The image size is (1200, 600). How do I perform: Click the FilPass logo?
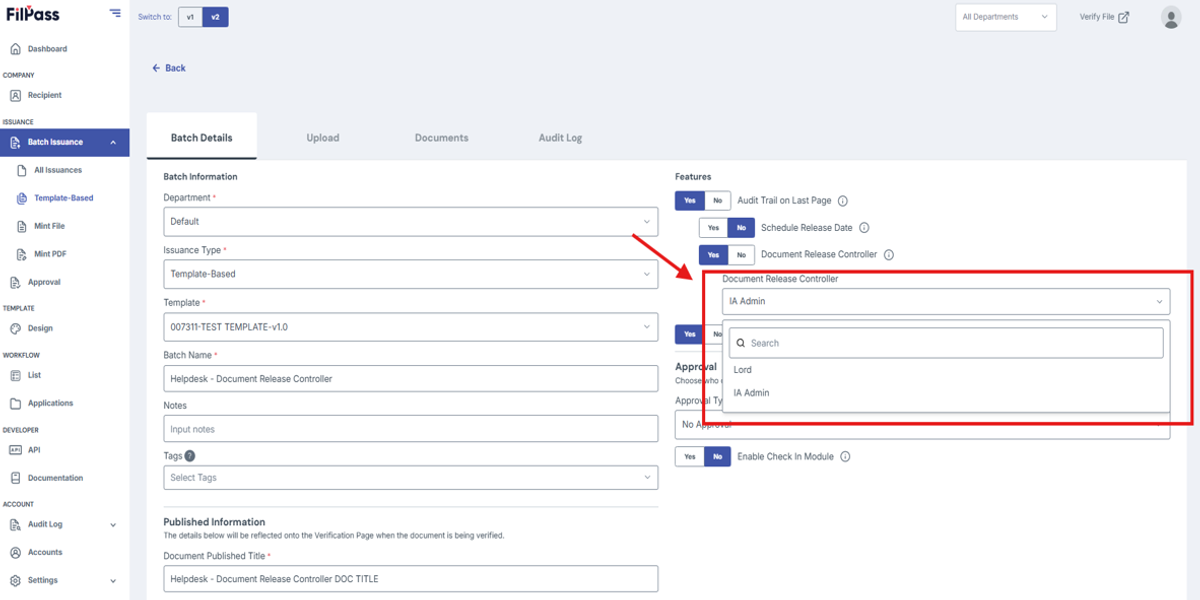pyautogui.click(x=32, y=14)
